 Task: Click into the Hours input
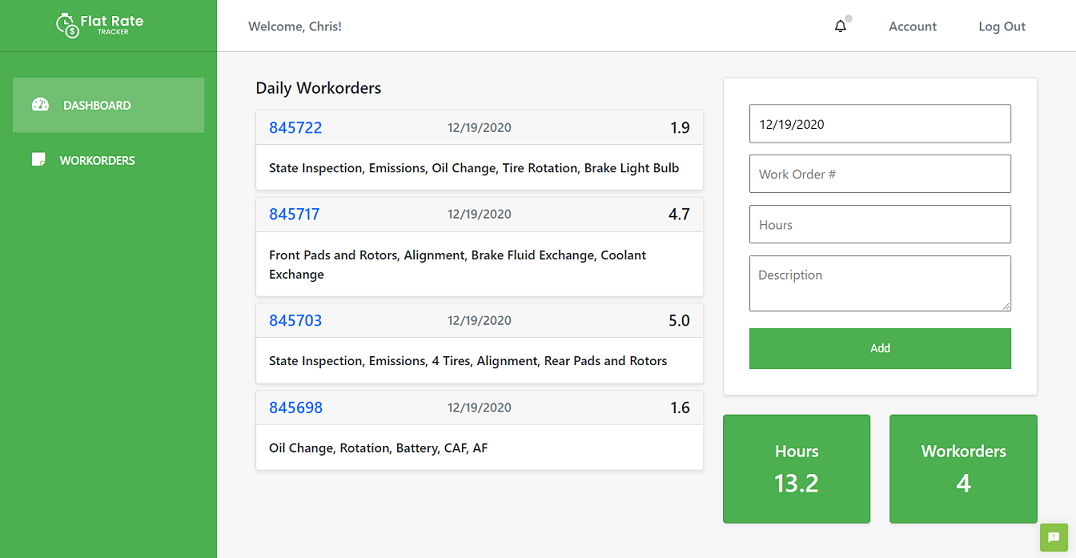pos(879,225)
